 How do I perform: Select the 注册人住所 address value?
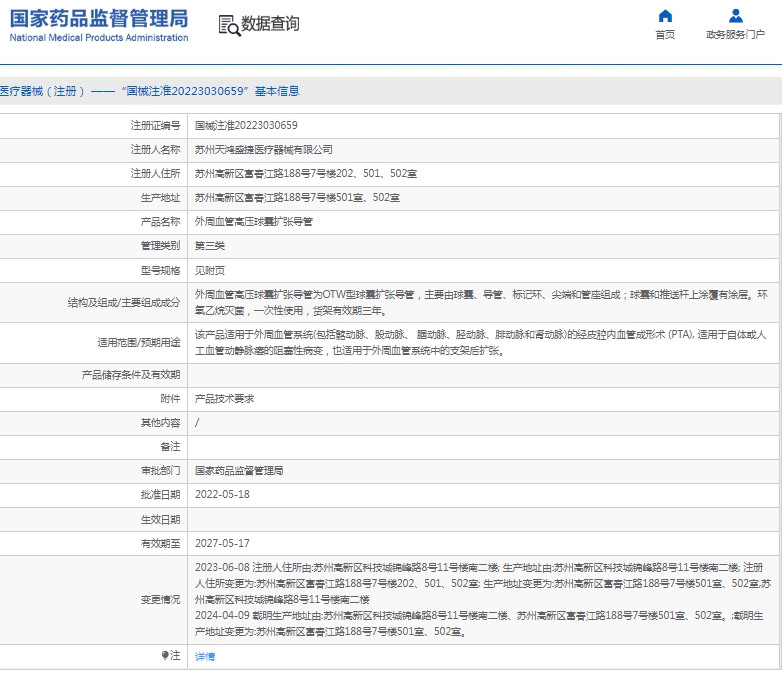pos(306,173)
